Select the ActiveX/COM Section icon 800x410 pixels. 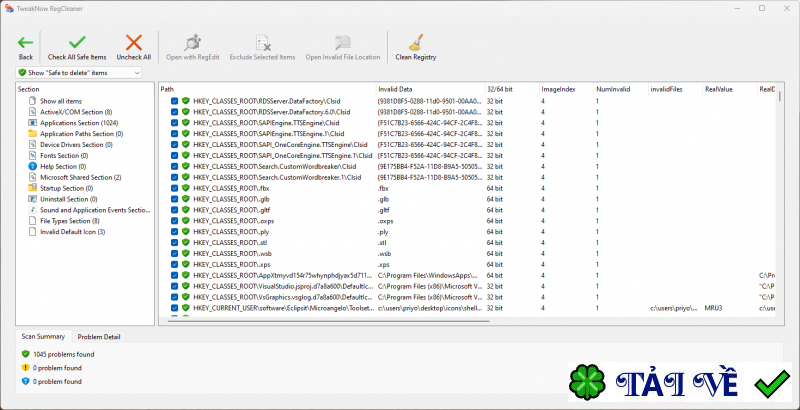(33, 112)
